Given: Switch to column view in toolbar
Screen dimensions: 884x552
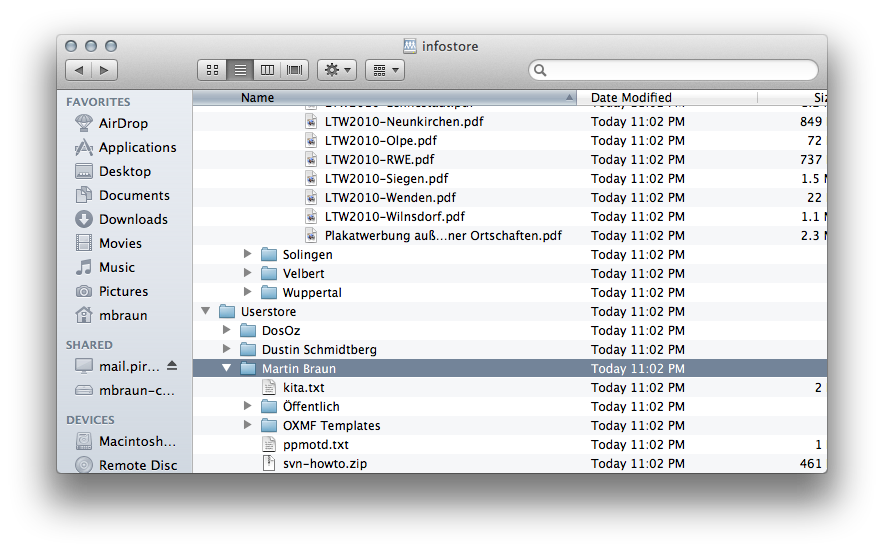Looking at the screenshot, I should (x=267, y=70).
